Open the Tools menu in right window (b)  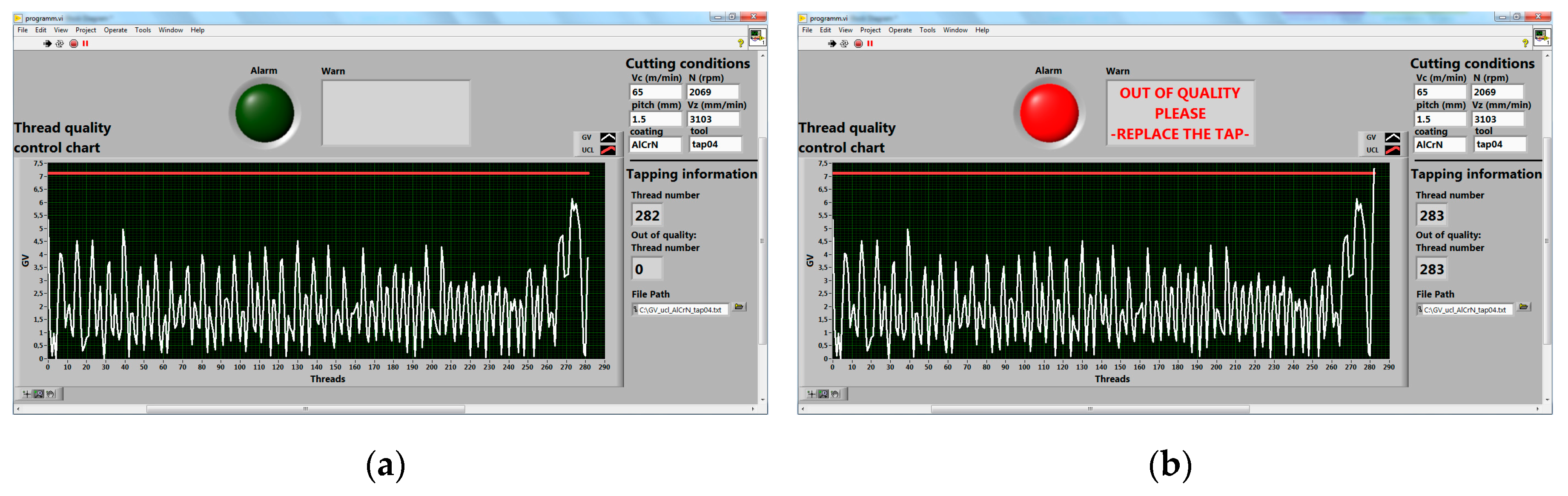pos(927,30)
